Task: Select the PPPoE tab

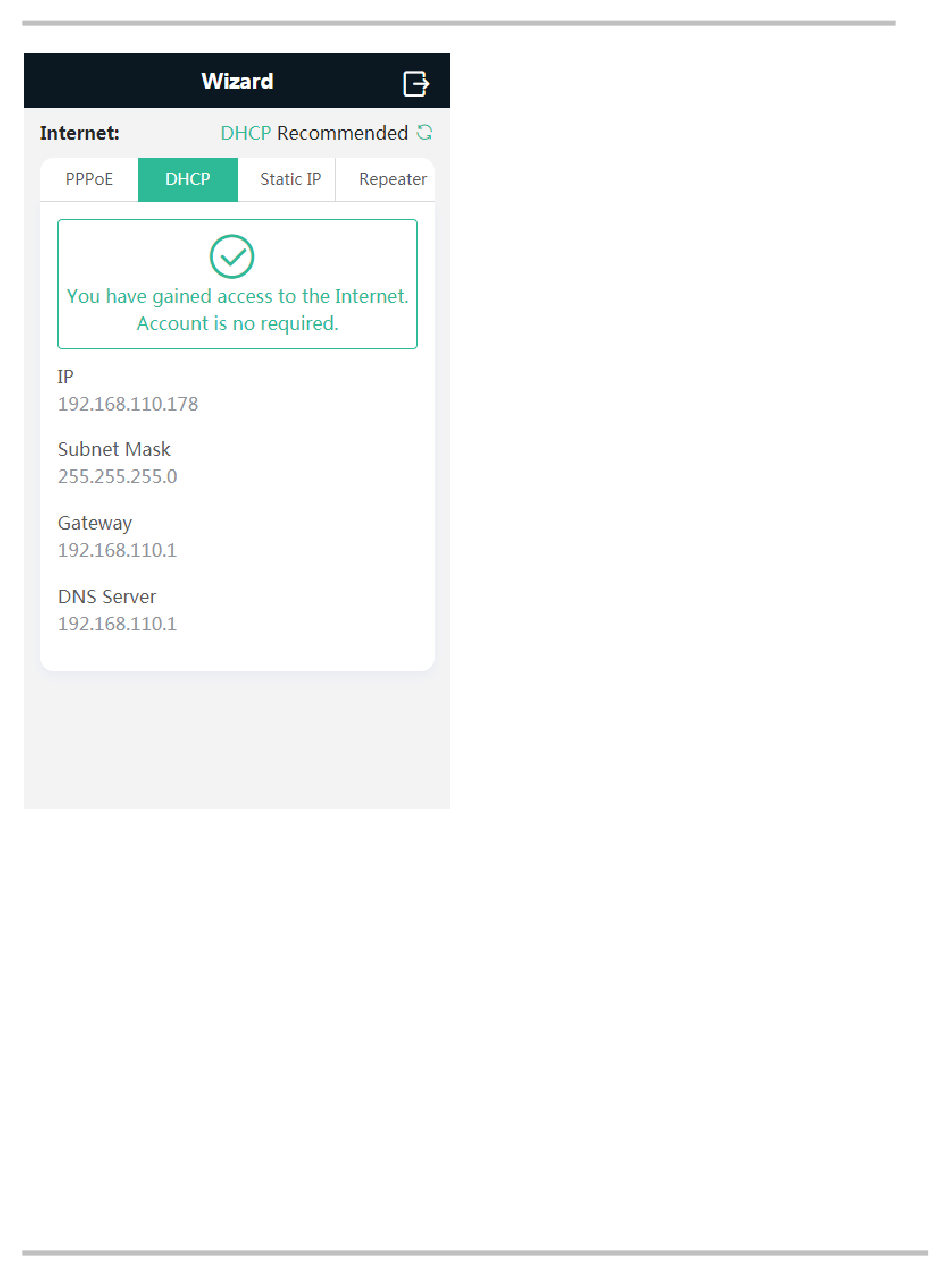Action: point(89,180)
